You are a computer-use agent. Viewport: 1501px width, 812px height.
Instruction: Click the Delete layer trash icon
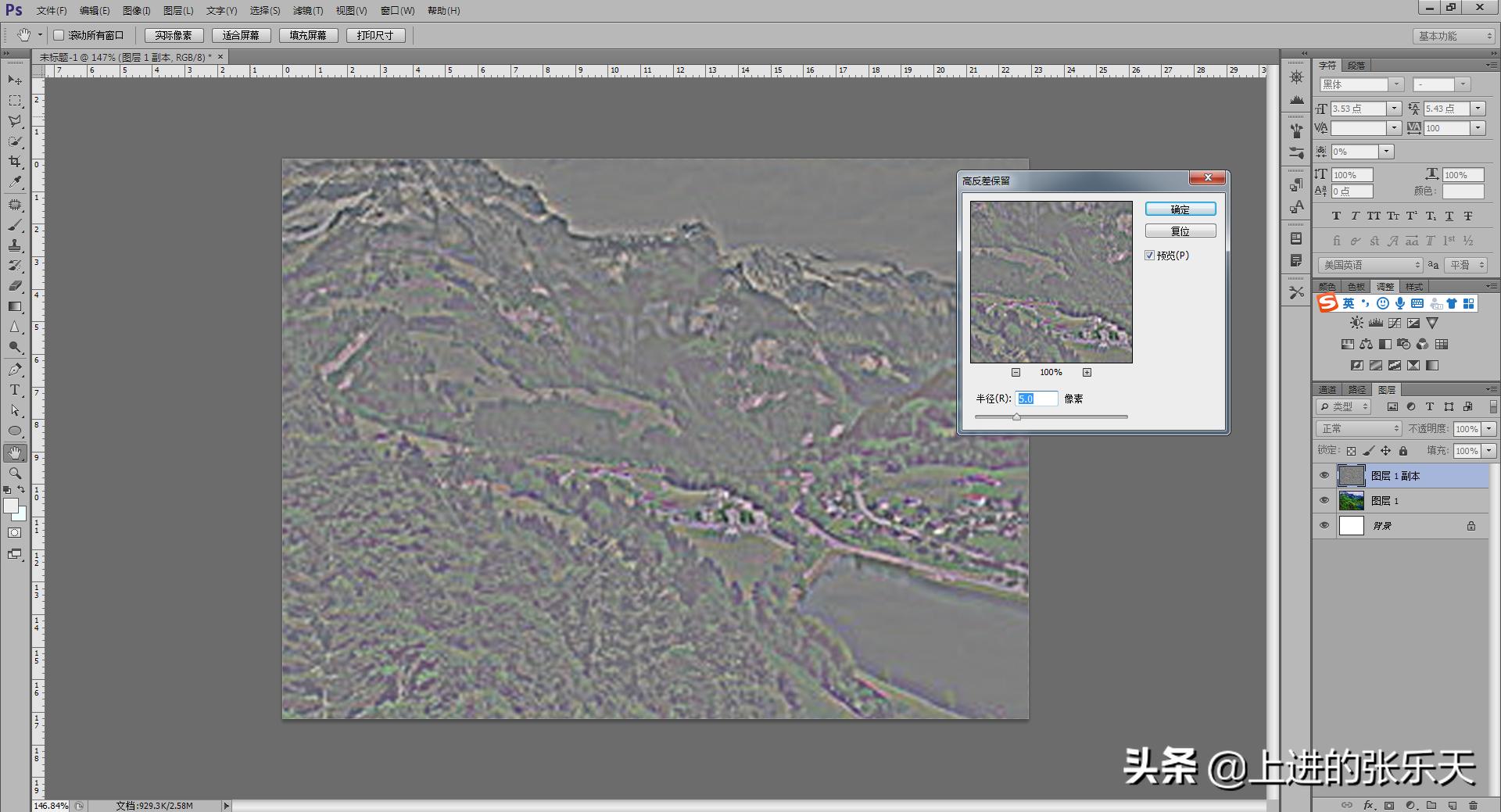click(1474, 805)
